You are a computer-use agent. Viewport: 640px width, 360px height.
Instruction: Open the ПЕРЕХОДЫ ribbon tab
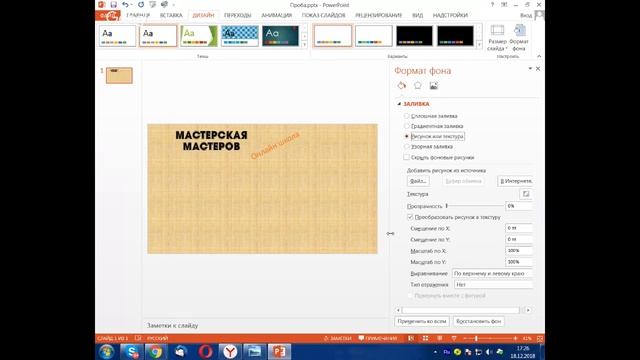pyautogui.click(x=238, y=15)
